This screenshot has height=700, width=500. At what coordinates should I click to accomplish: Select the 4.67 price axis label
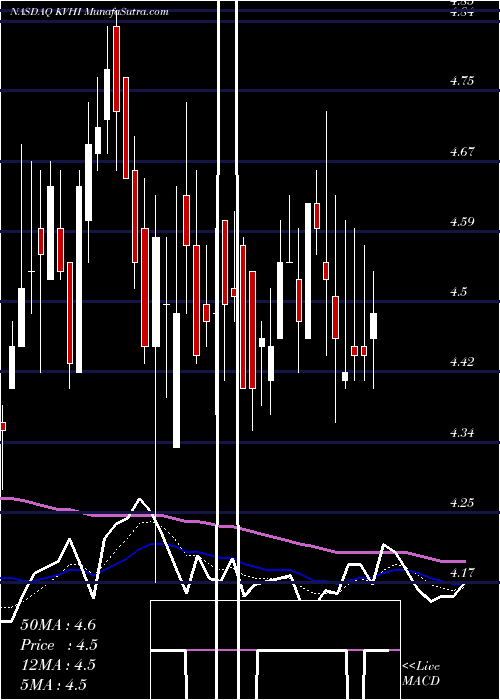(x=462, y=151)
